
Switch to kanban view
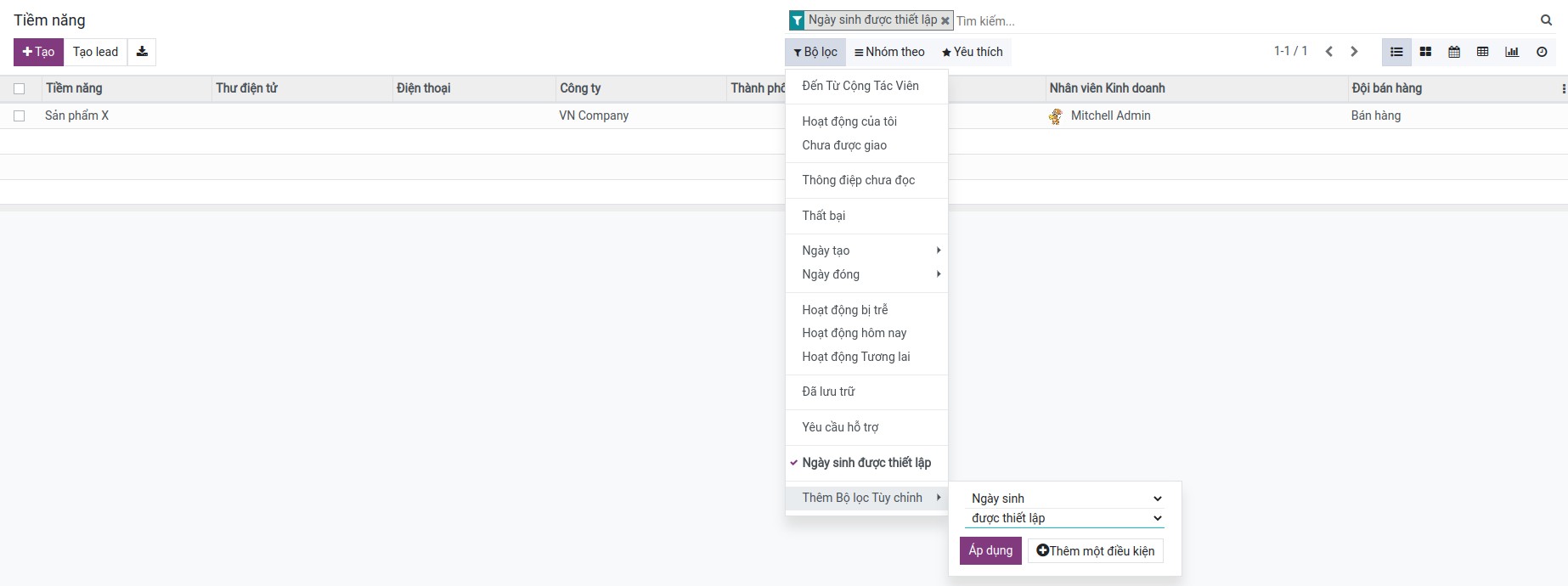pos(1425,52)
